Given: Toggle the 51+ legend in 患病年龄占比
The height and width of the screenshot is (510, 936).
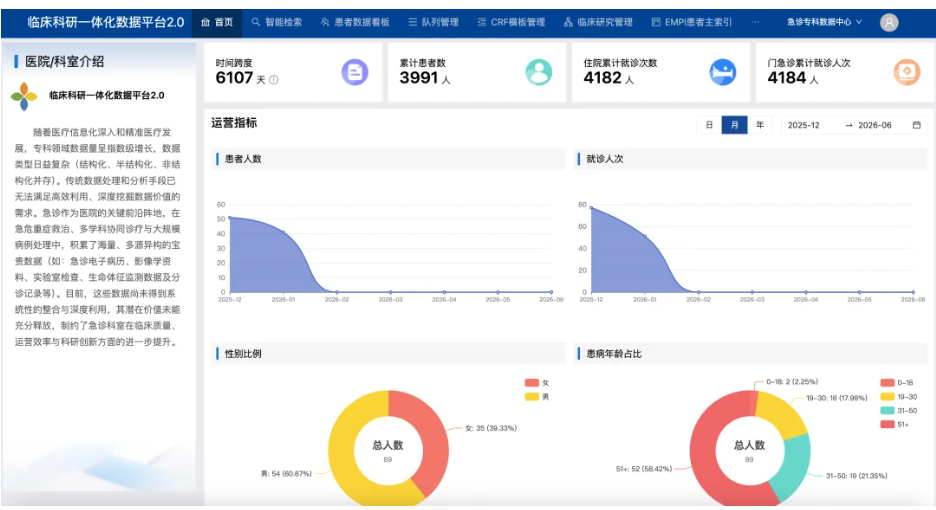Looking at the screenshot, I should pyautogui.click(x=894, y=424).
